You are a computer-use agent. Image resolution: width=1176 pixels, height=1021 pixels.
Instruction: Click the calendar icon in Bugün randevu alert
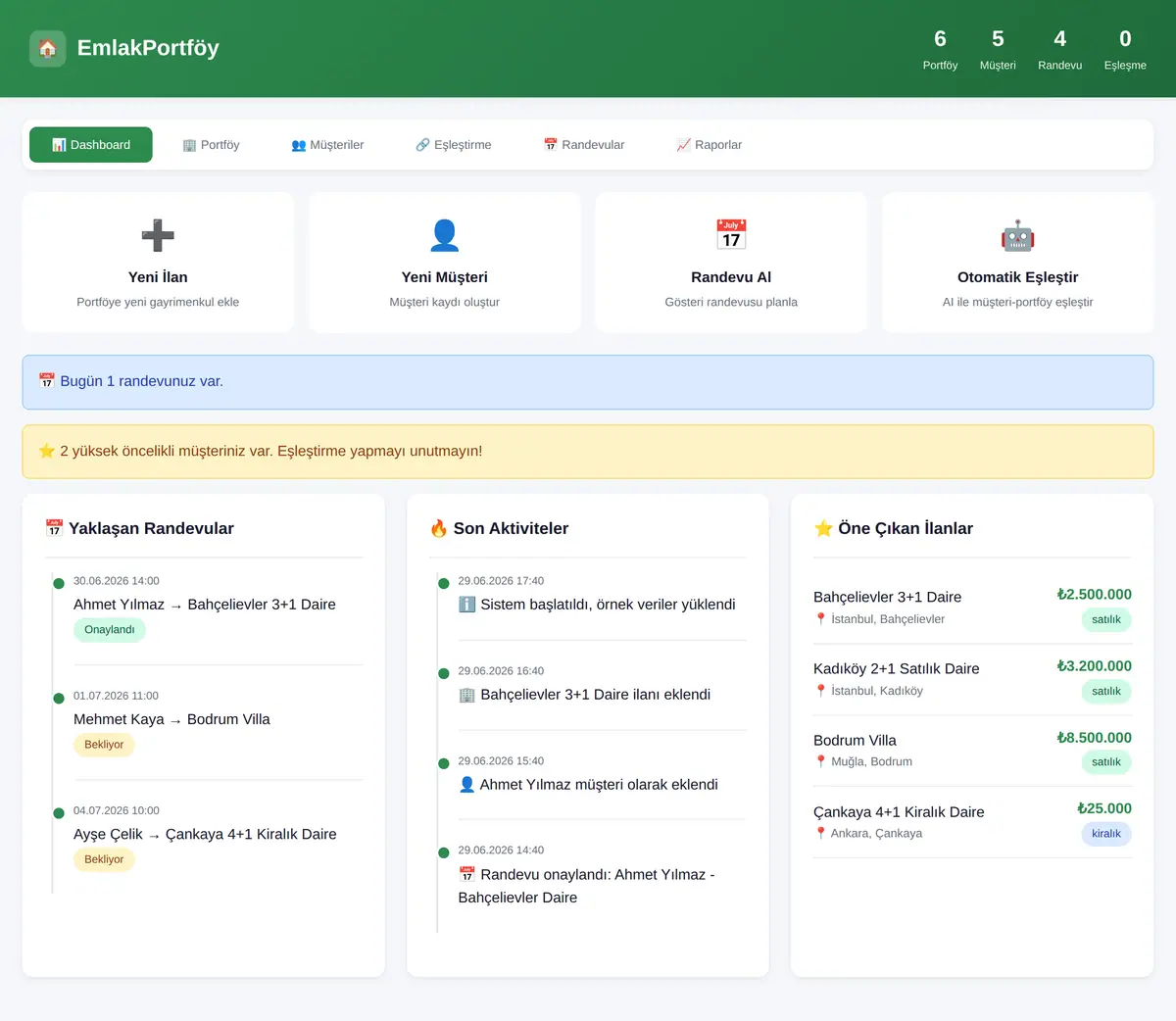47,381
